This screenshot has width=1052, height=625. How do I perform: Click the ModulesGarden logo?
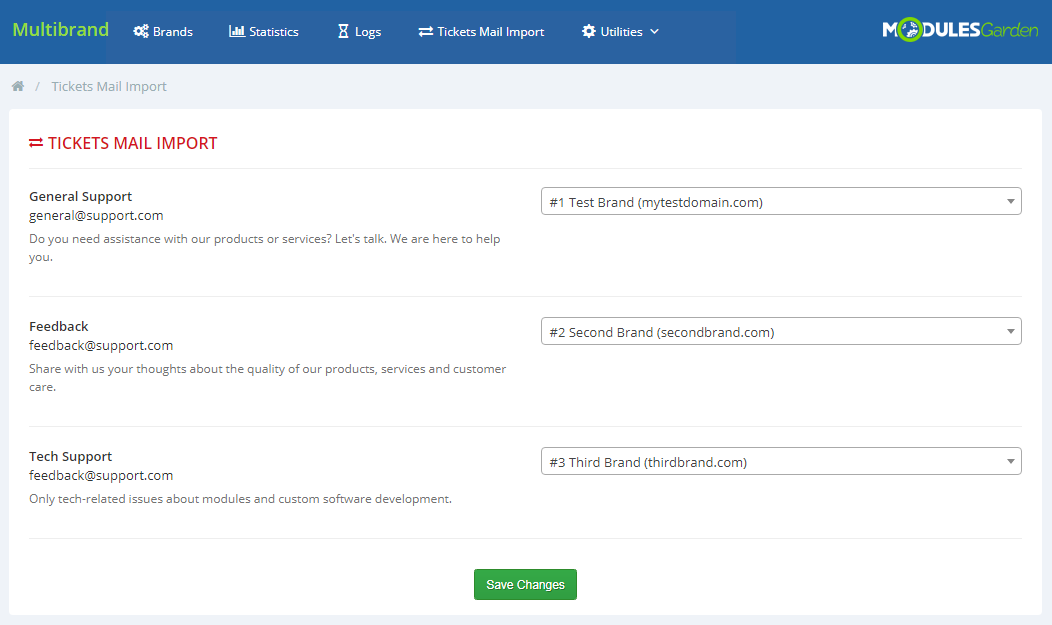pos(959,29)
